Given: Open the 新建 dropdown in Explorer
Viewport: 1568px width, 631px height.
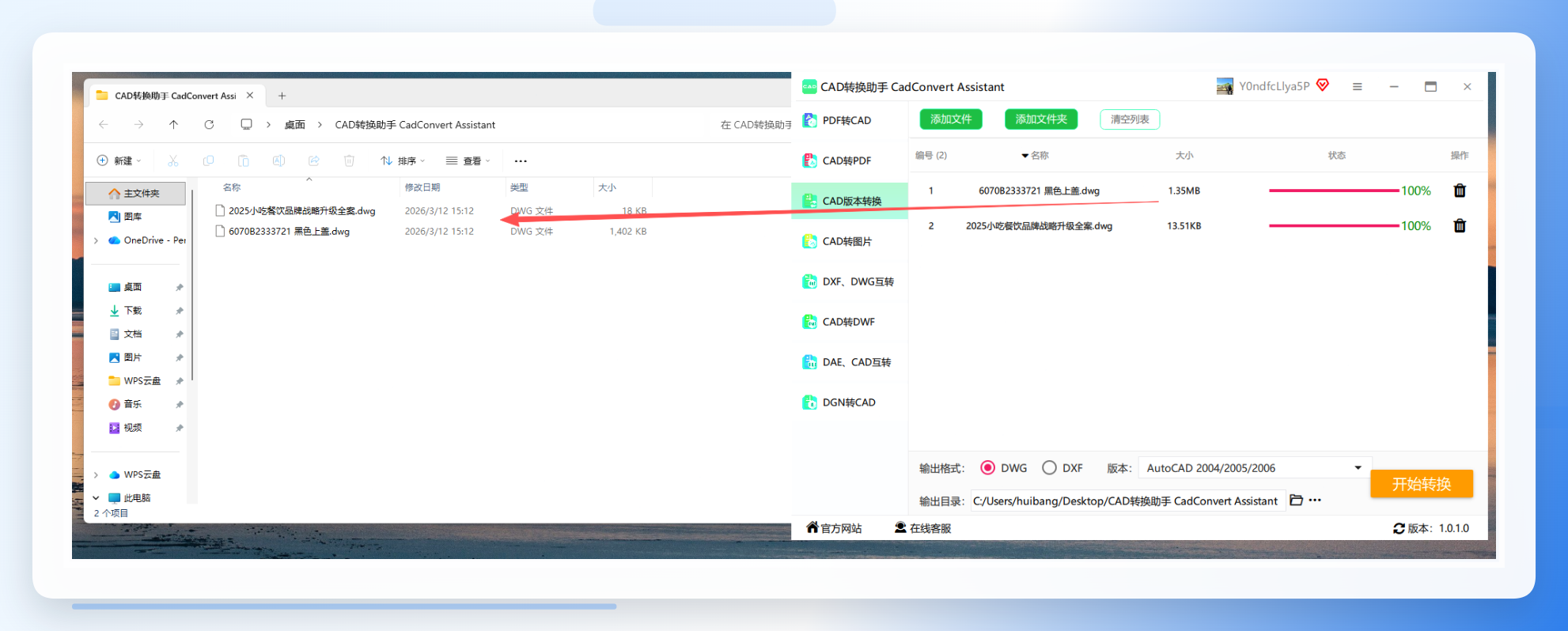Looking at the screenshot, I should point(119,161).
